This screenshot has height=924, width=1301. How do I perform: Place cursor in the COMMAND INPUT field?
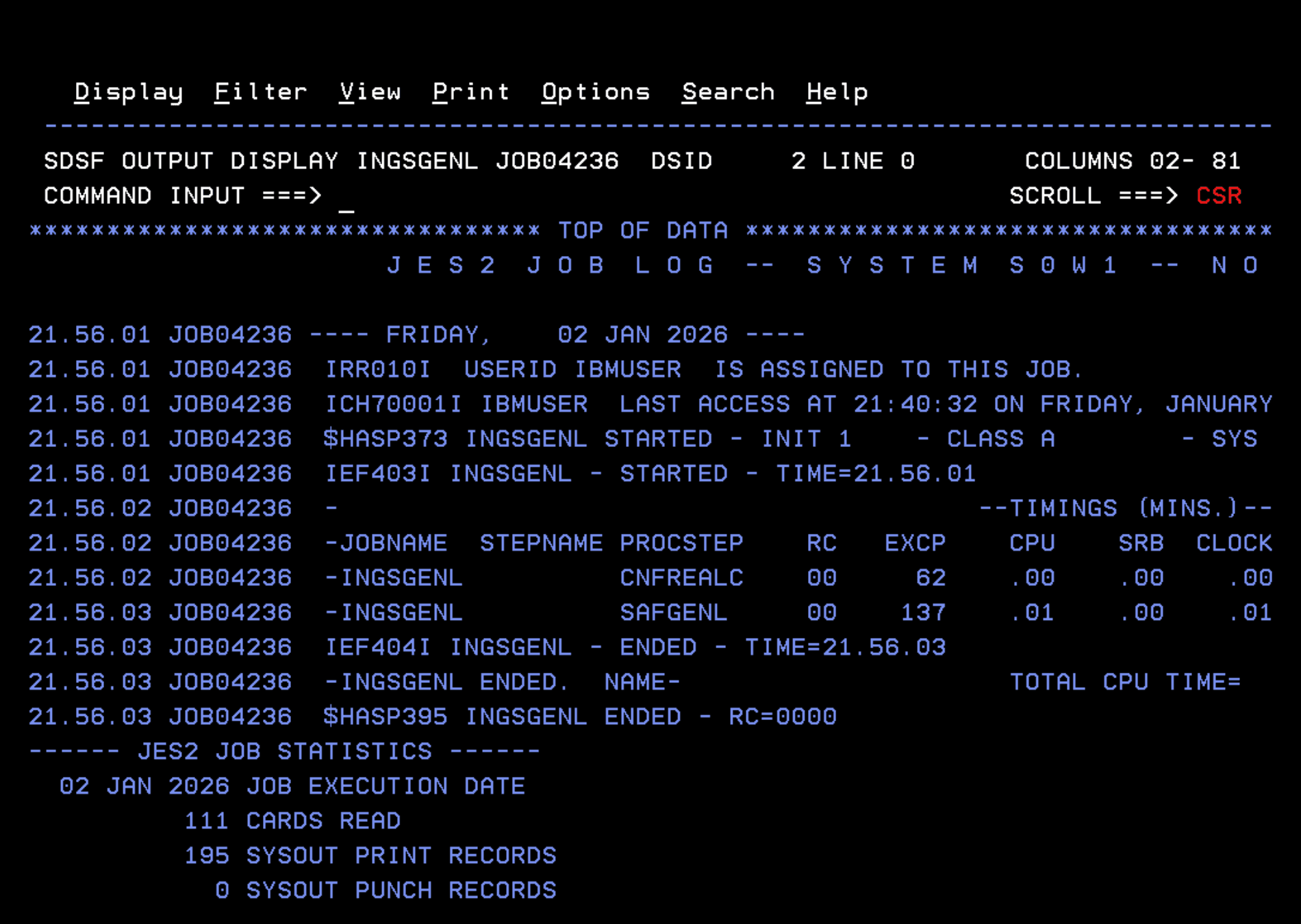coord(383,196)
